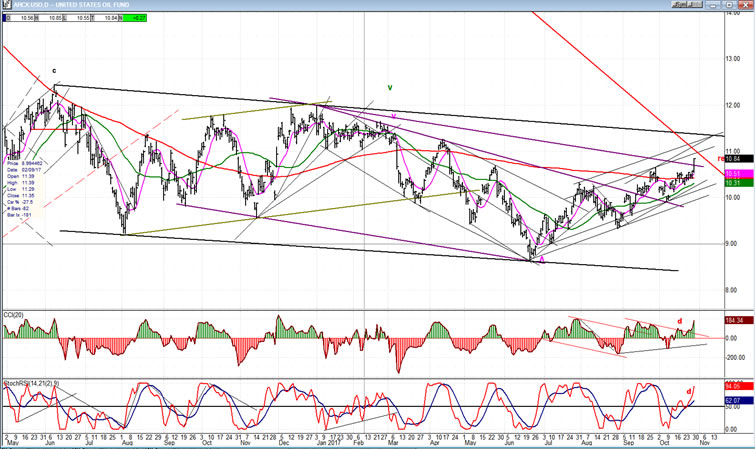Screen dimensions: 755x449
Task: Click the magenta 10.51 moving average tag
Action: click(x=732, y=174)
